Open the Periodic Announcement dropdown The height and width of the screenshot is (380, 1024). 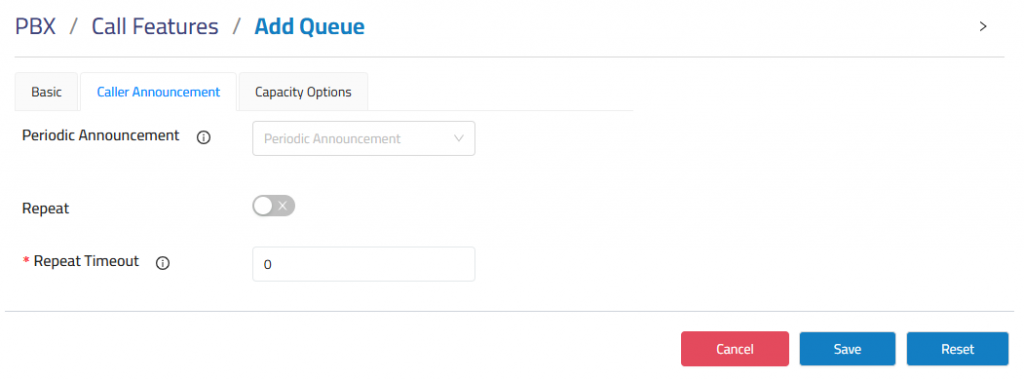click(364, 138)
